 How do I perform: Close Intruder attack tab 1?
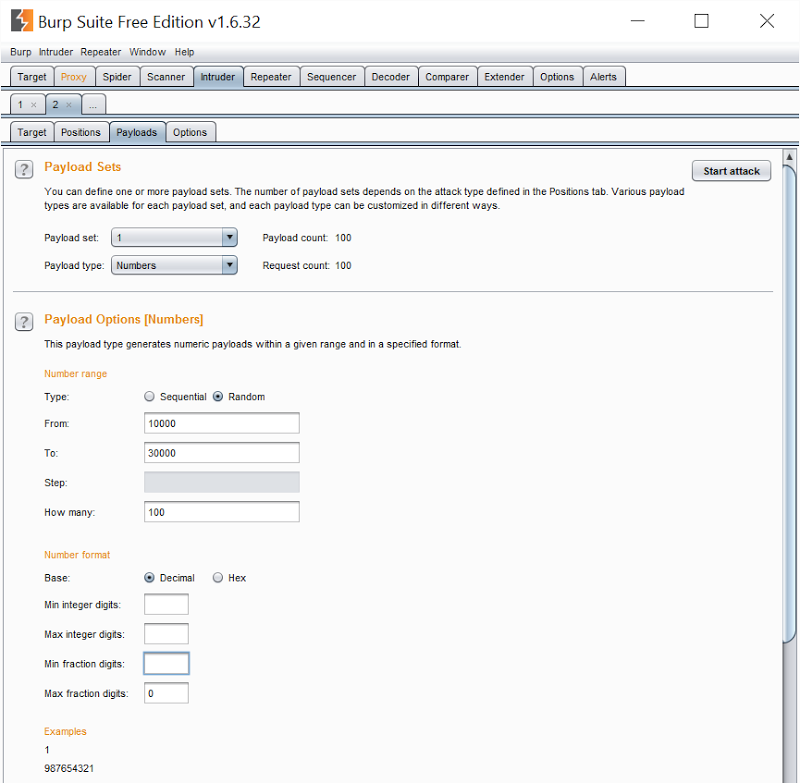tap(34, 104)
